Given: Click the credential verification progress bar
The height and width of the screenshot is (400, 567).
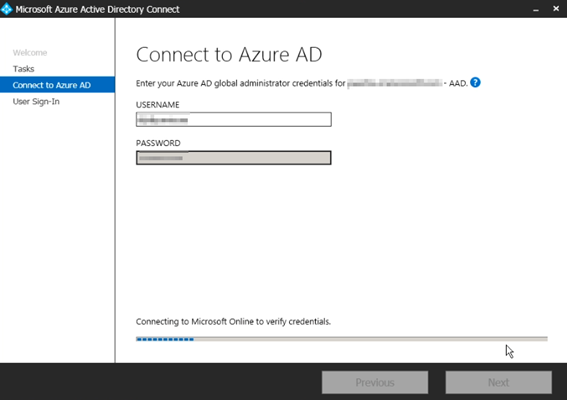Looking at the screenshot, I should click(x=342, y=339).
